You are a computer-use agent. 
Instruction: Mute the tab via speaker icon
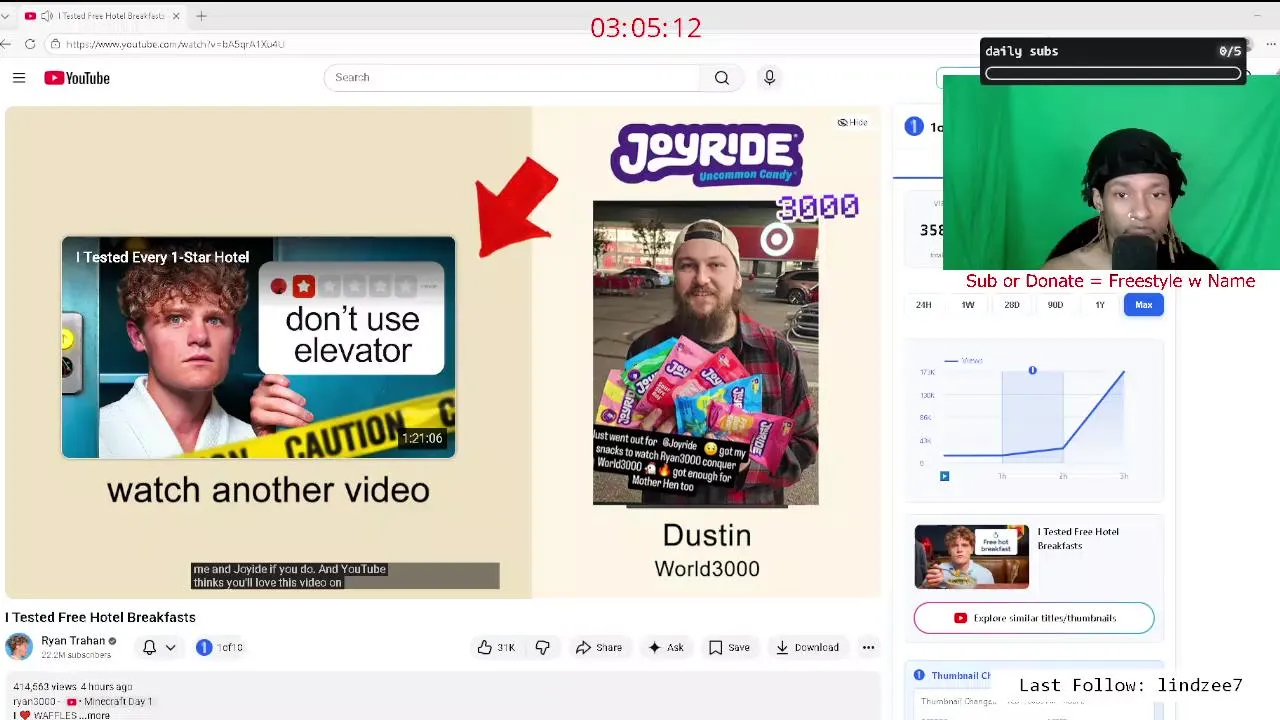(46, 16)
